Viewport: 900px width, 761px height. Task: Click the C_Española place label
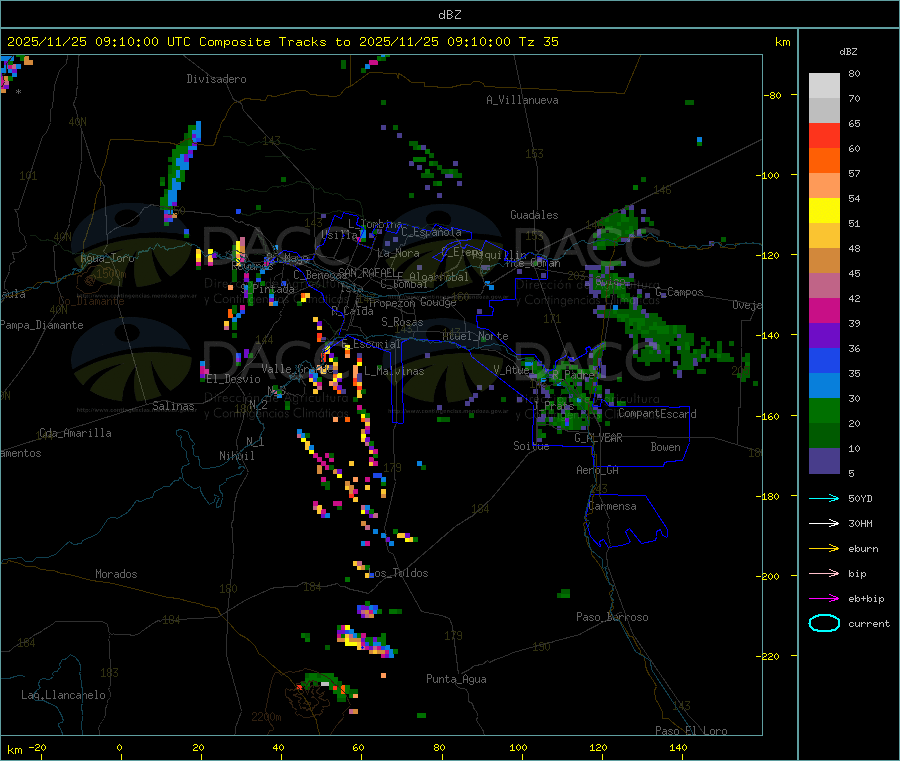431,232
